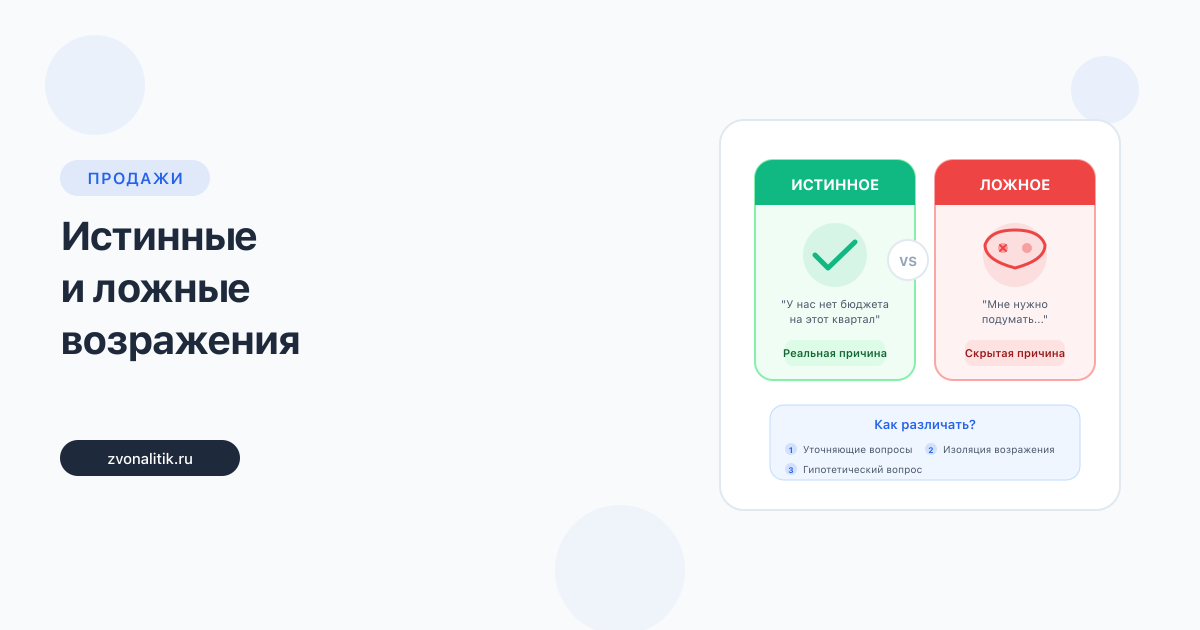Screen dimensions: 1200x630
Task: Select the ЛОЖНОЕ red header
Action: [x=1015, y=184]
